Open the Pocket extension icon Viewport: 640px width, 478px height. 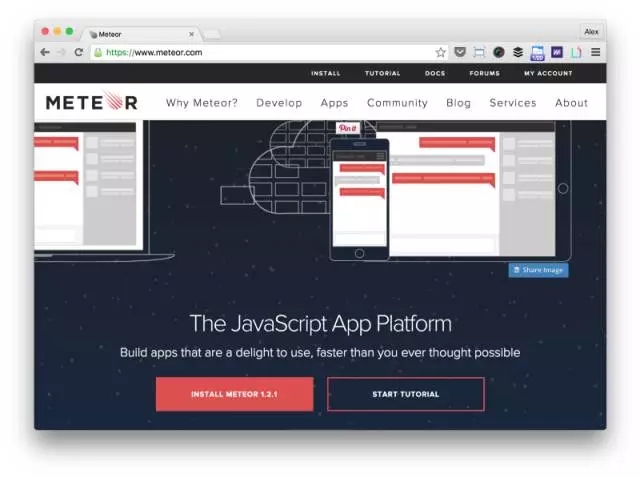tap(460, 52)
